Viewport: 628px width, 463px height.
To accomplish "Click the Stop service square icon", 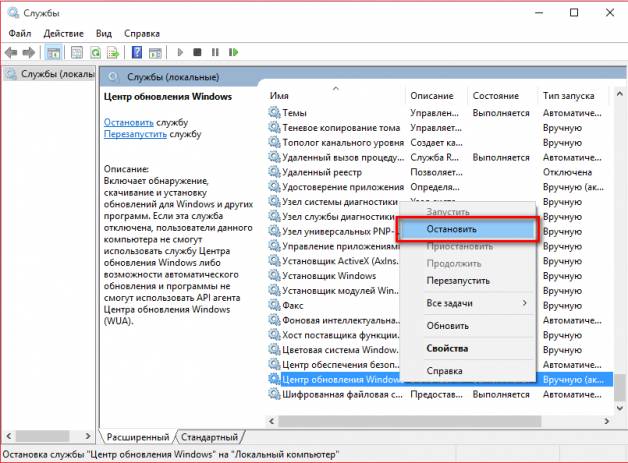I will pos(197,52).
